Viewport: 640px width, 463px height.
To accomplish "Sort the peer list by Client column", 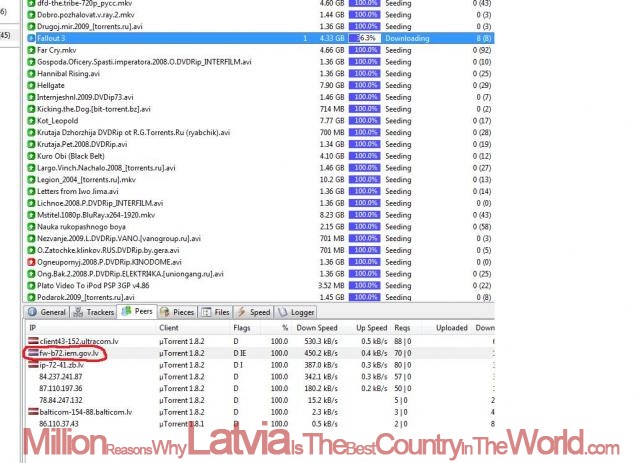I will click(175, 327).
